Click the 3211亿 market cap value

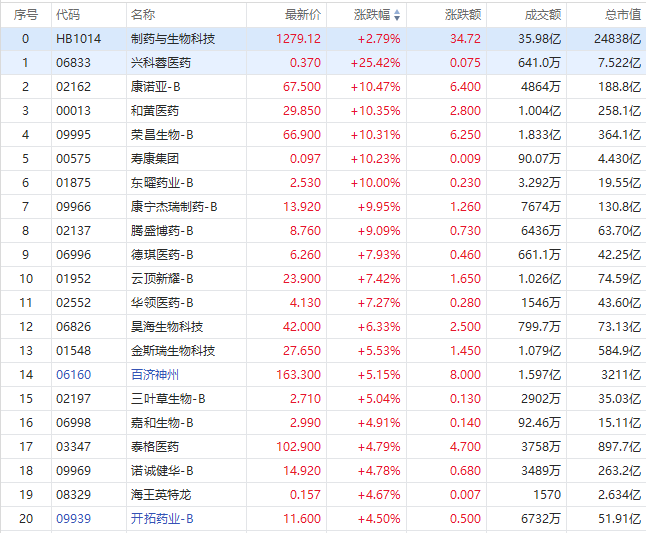click(x=621, y=375)
